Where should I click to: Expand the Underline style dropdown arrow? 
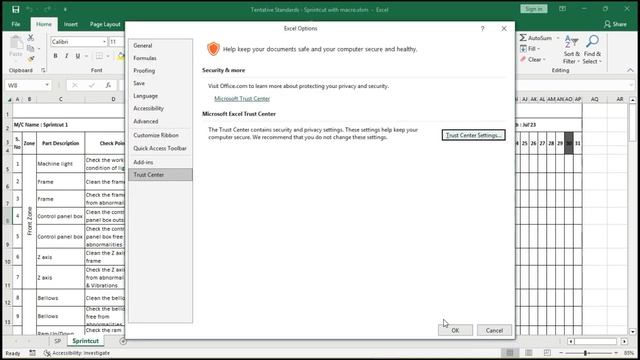click(86, 56)
